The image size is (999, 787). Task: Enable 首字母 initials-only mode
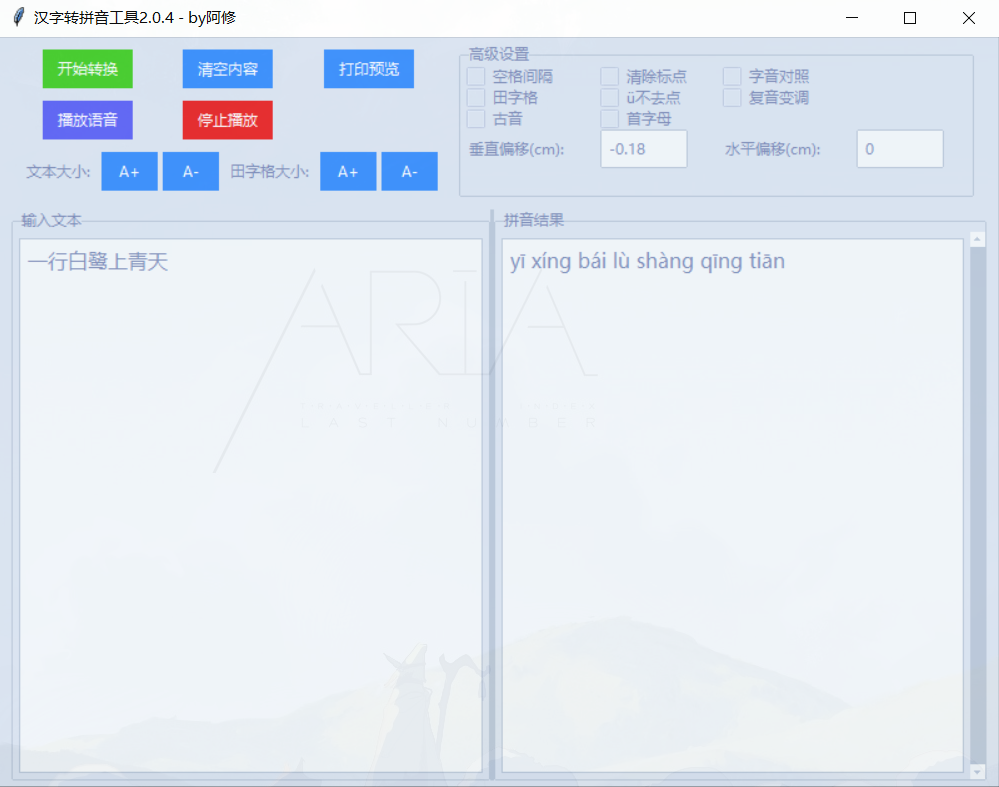tap(609, 118)
